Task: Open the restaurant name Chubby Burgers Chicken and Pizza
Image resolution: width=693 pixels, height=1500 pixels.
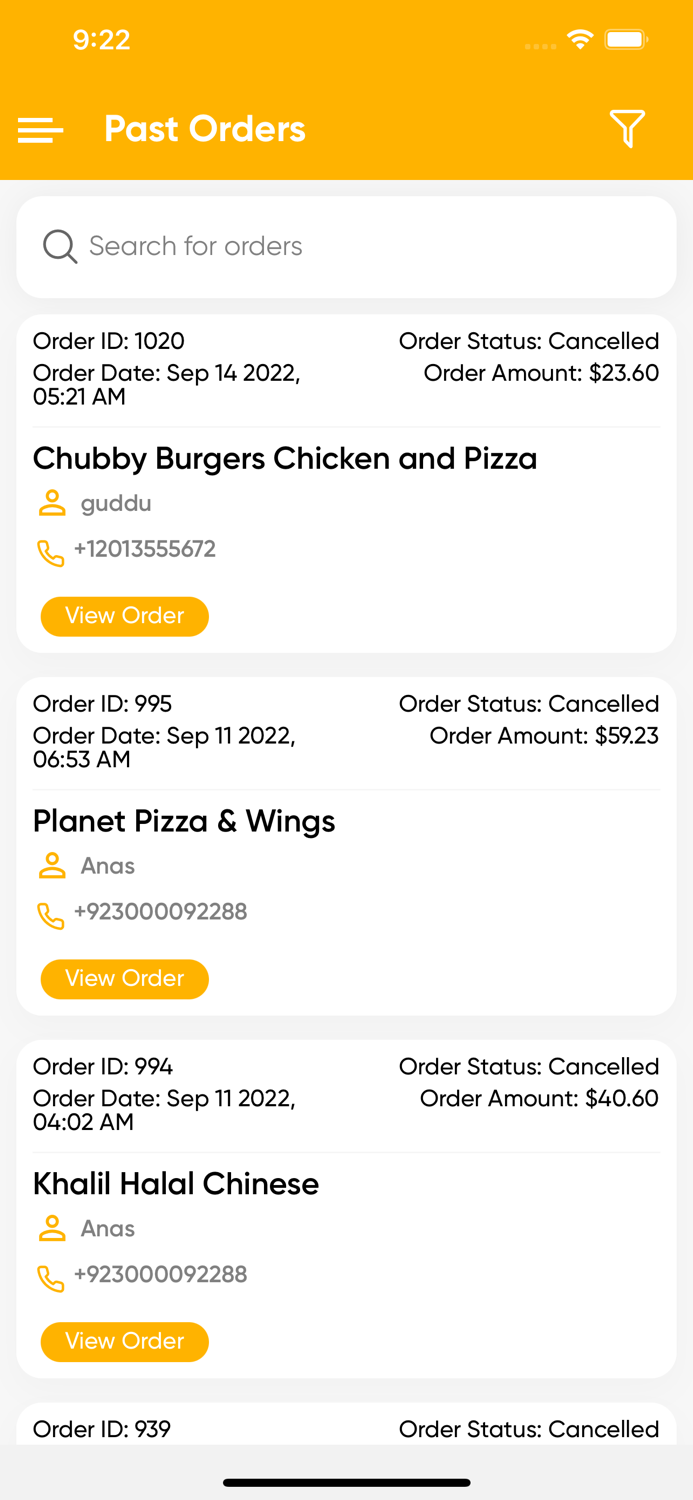Action: tap(285, 458)
